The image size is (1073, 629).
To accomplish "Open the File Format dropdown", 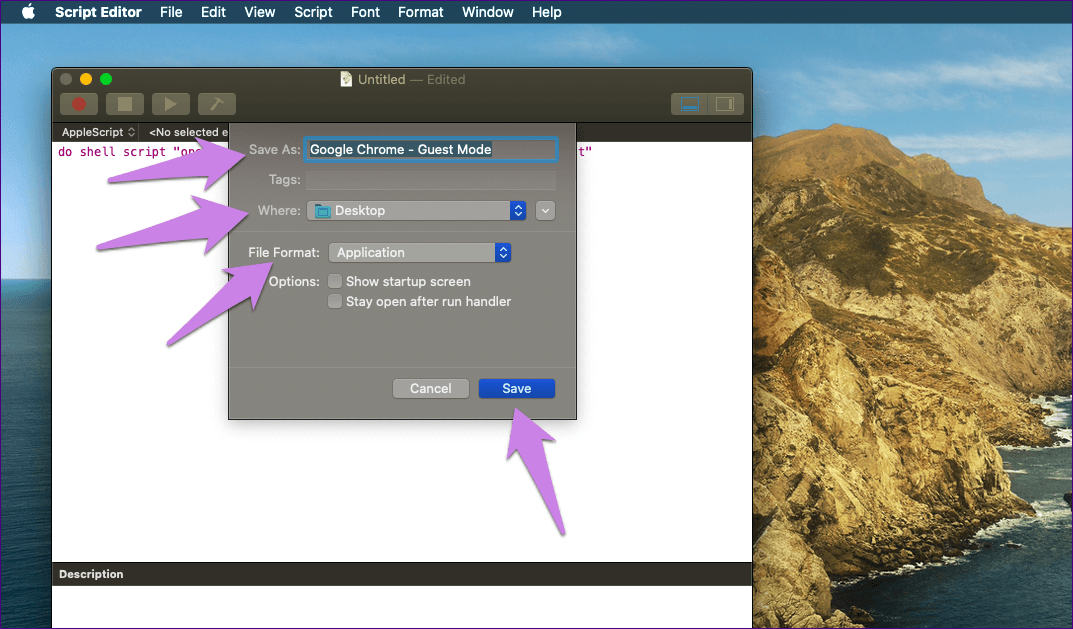I will click(x=419, y=253).
